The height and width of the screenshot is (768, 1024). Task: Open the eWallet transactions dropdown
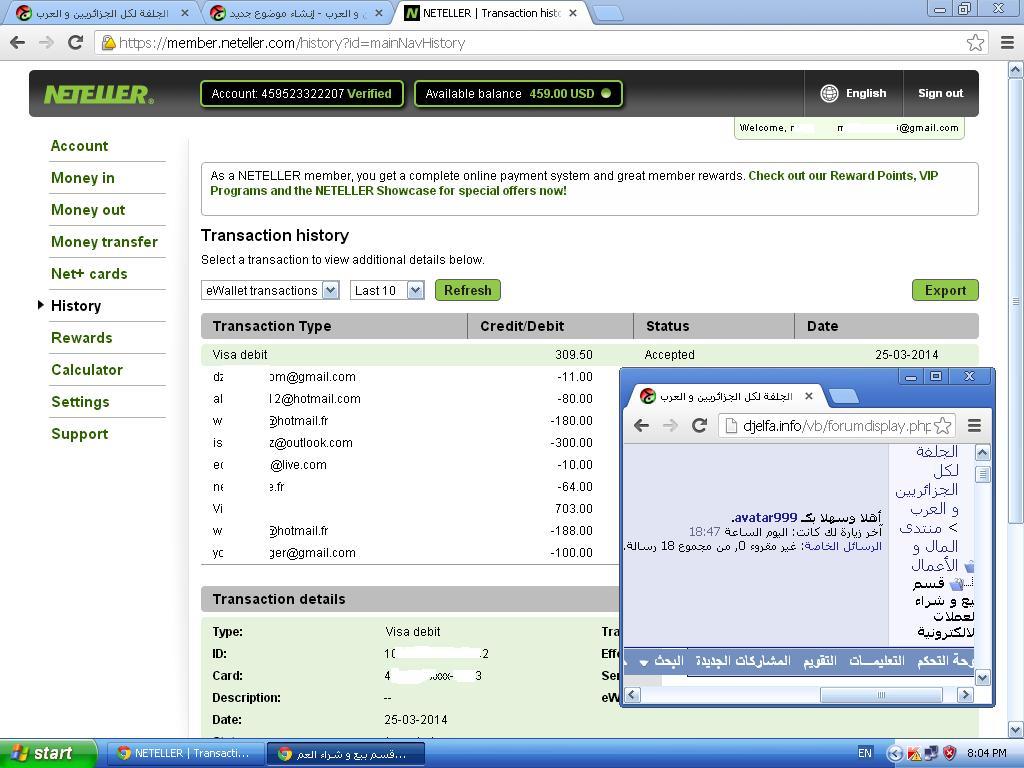[x=270, y=291]
